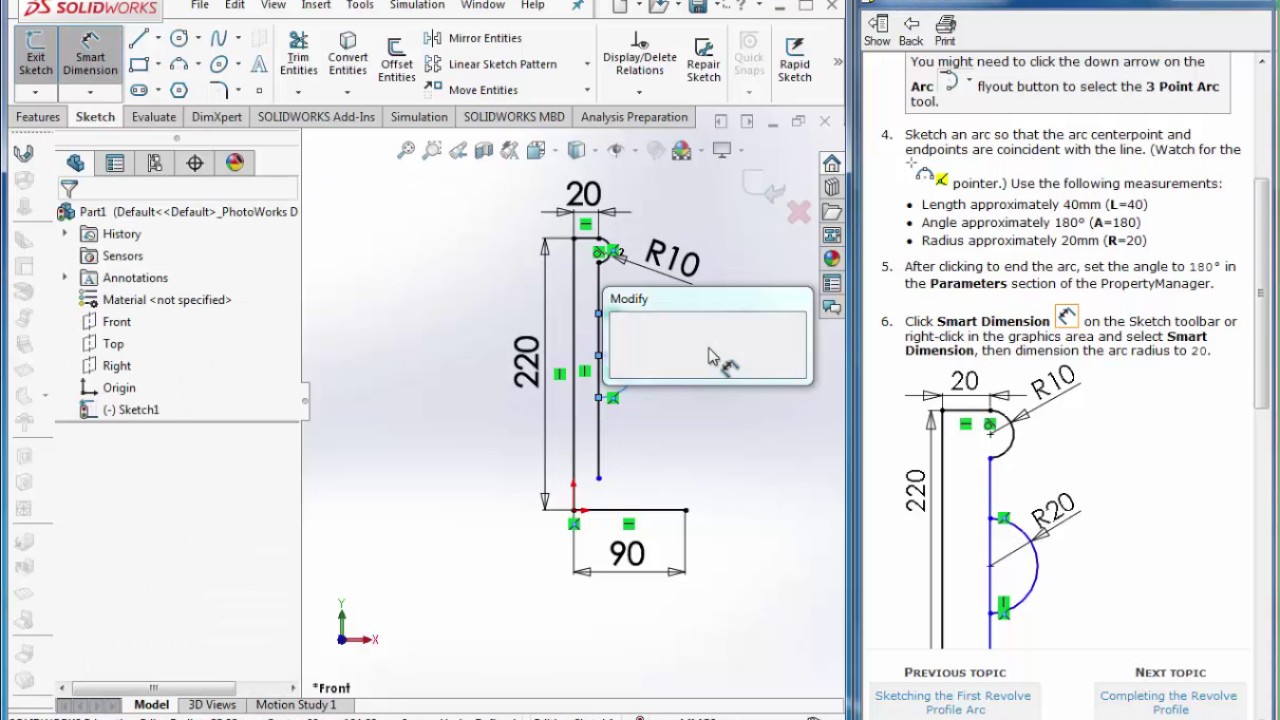
Task: Open the ConfigurationManager tab
Action: click(x=155, y=163)
